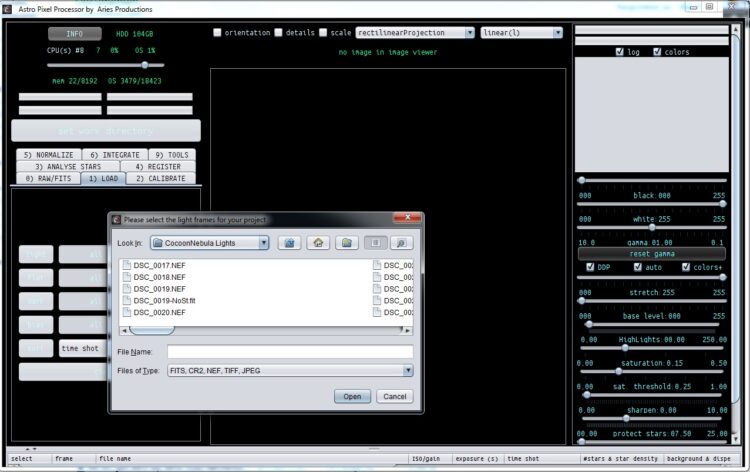750x472 pixels.
Task: Select the 1) LOAD tab
Action: click(x=103, y=178)
